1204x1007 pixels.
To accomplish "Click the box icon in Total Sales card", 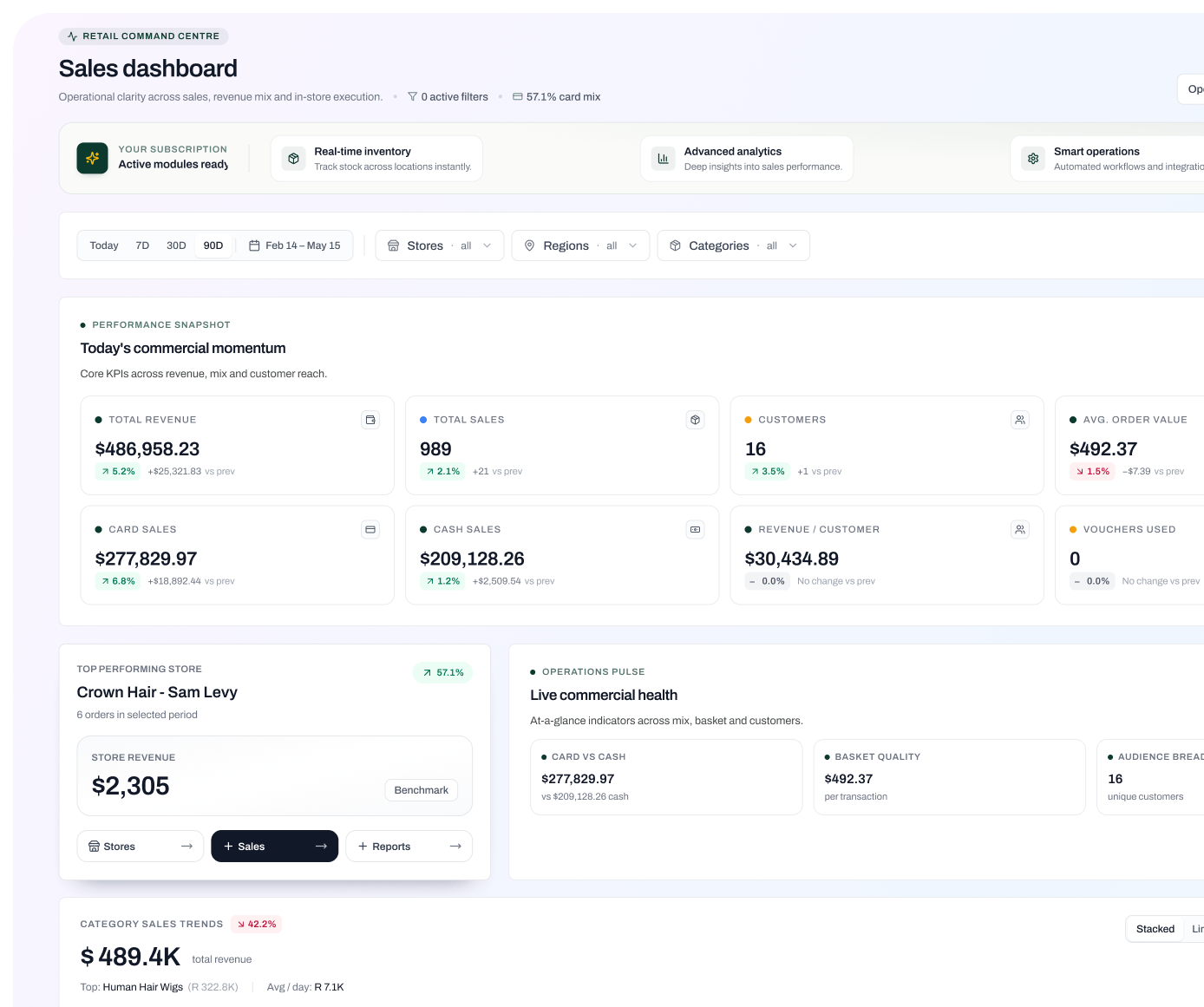I will (696, 420).
